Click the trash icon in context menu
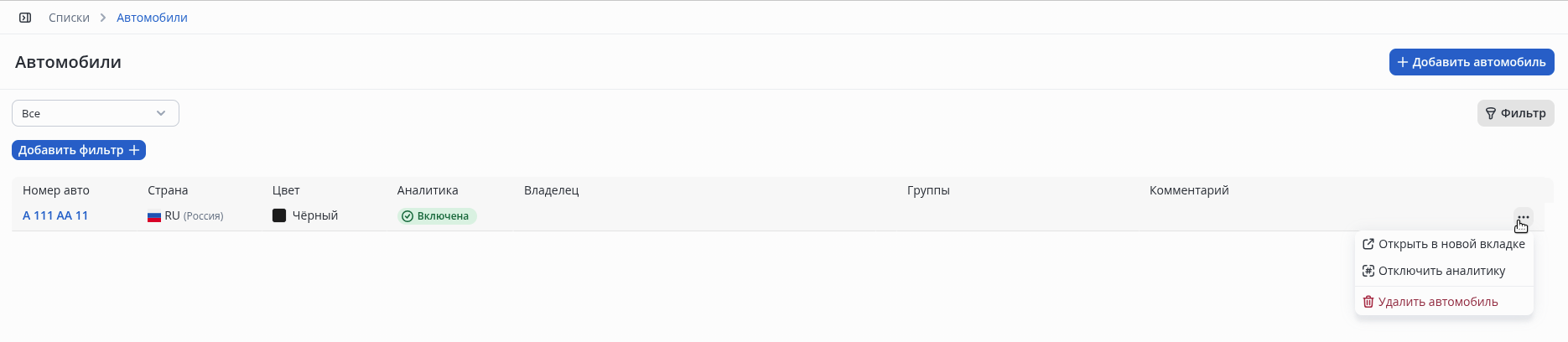The image size is (1568, 342). (x=1368, y=302)
